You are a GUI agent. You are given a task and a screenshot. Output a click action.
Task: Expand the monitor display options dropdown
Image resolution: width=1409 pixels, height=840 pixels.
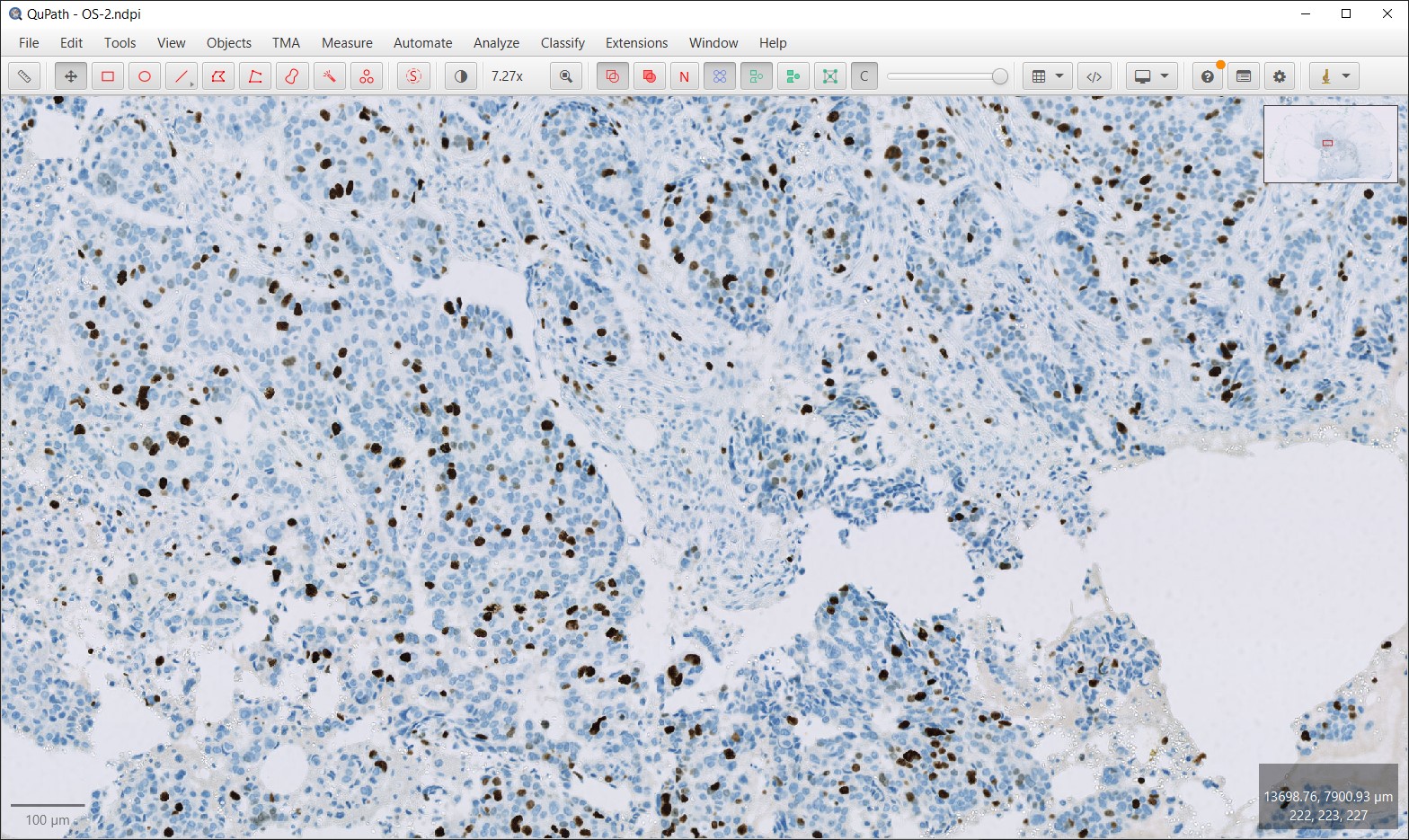(x=1151, y=76)
